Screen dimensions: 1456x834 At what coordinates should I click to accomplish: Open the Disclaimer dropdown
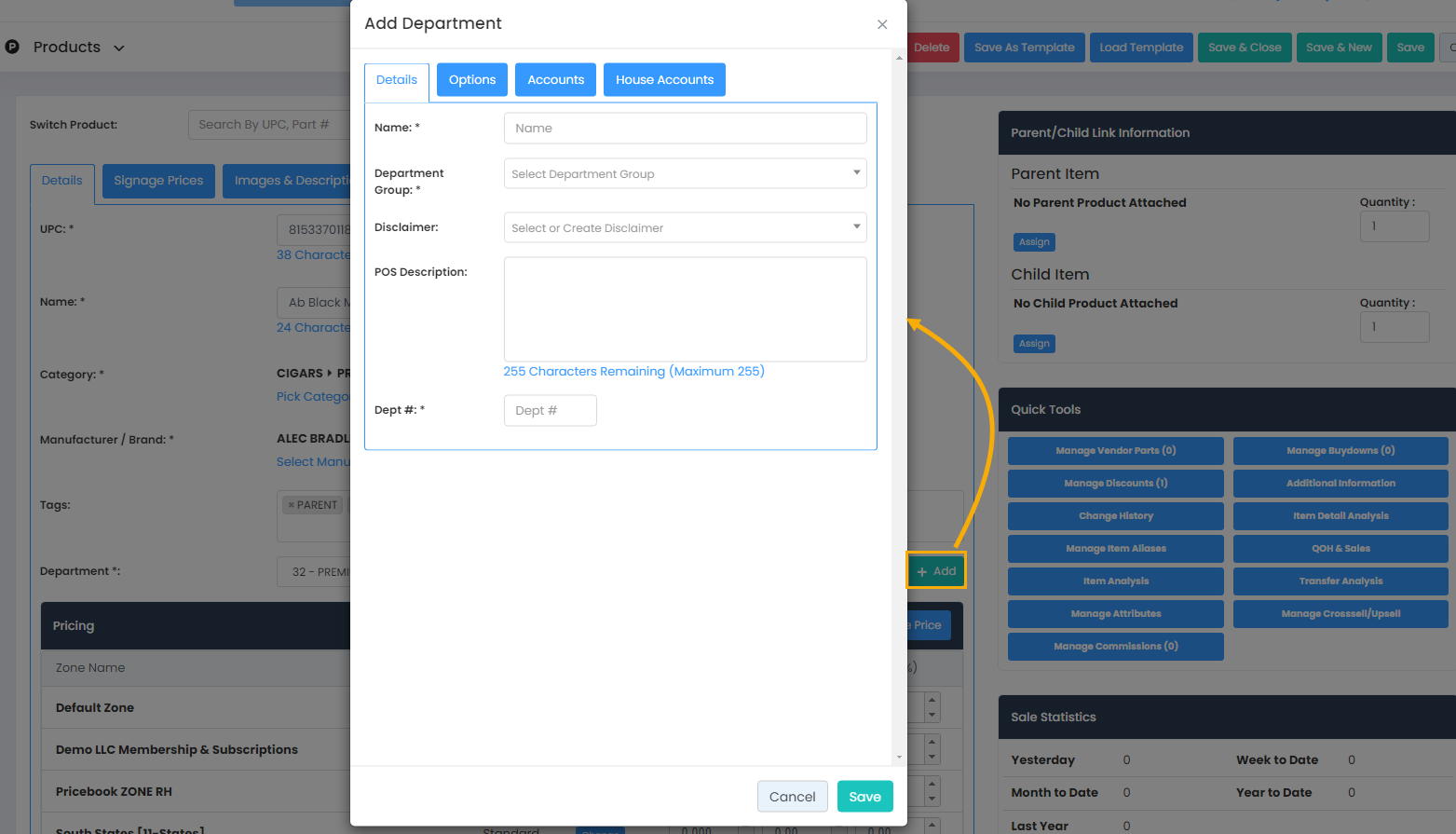tap(685, 227)
